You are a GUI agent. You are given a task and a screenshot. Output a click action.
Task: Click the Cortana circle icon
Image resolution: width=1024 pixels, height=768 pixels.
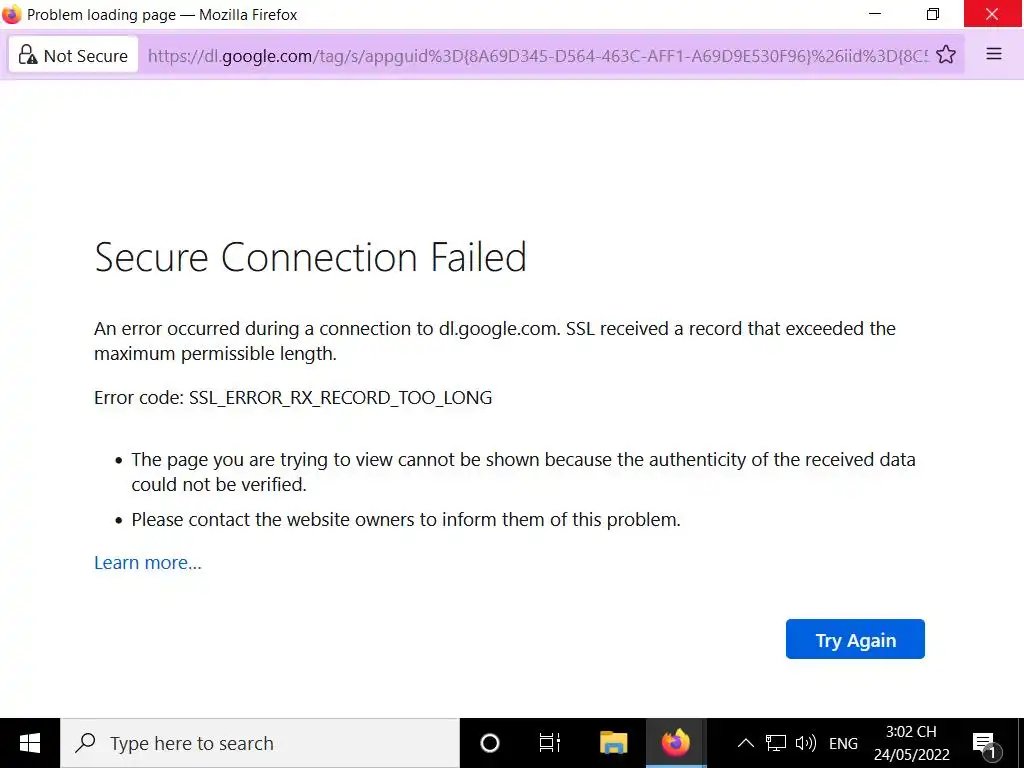[x=490, y=743]
